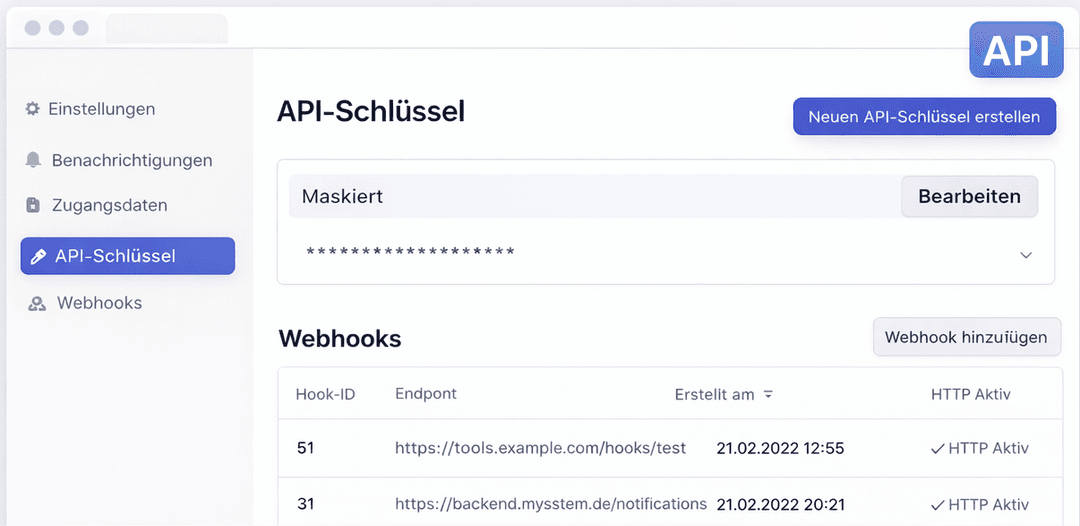
Task: Select the Hook-ID column header
Action: pos(325,394)
